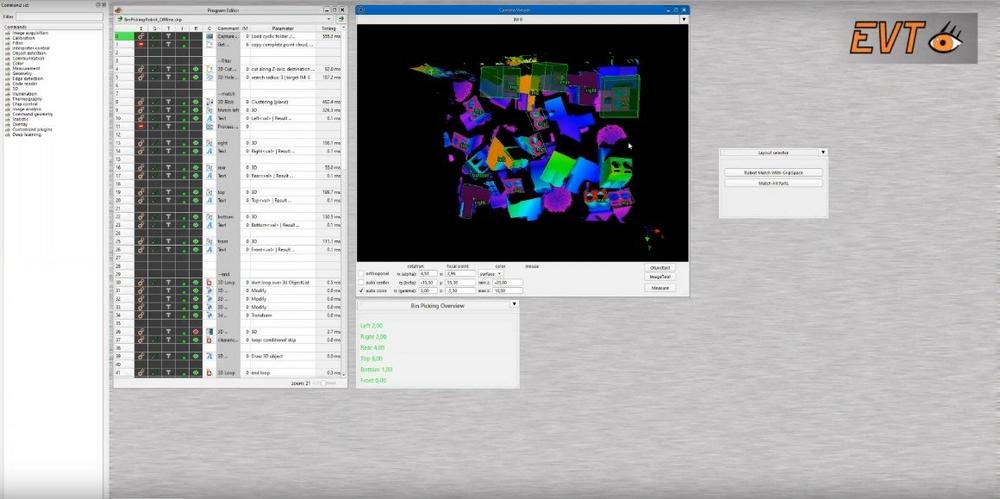The width and height of the screenshot is (1000, 499).
Task: Enable the orthogonal checkbox
Action: 361,272
